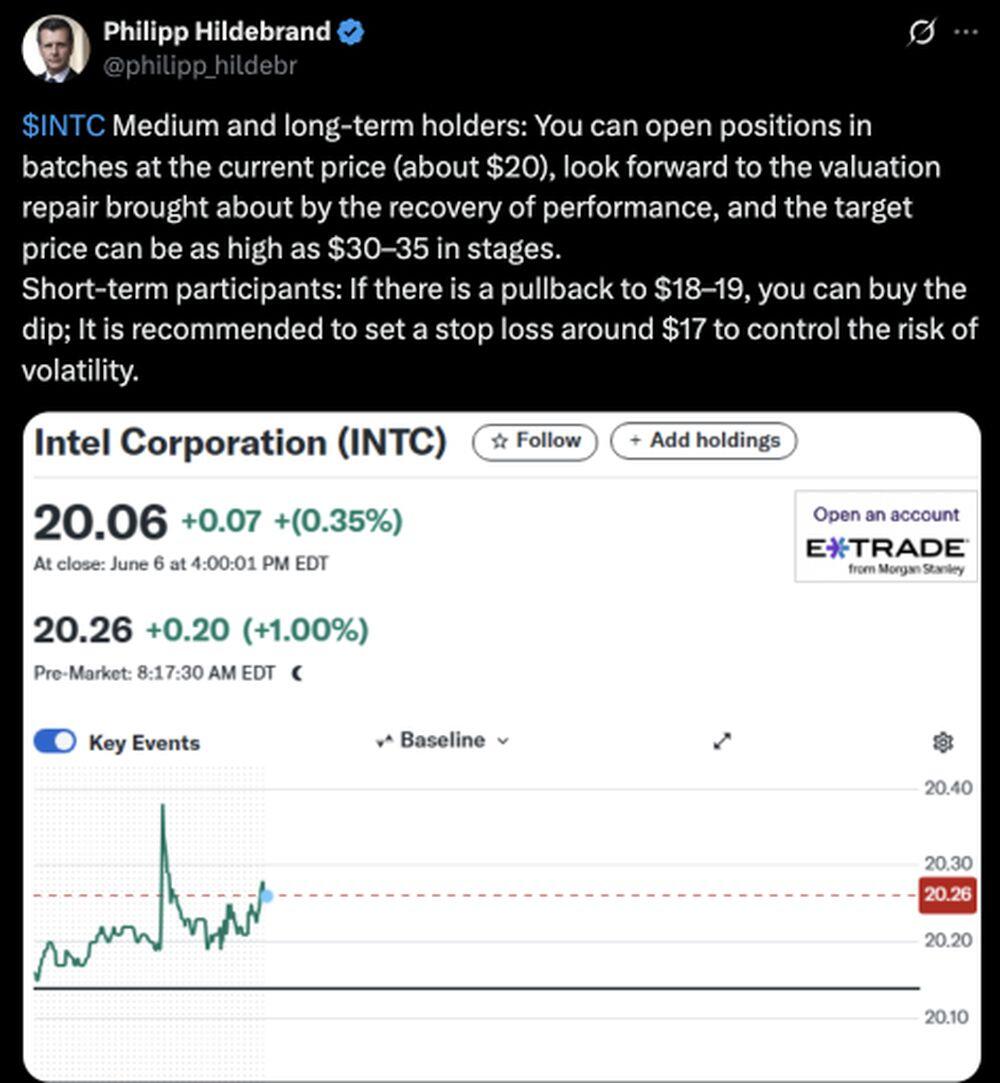Screen dimensions: 1000x1083
Task: Expand the chart to full screen
Action: (x=722, y=741)
